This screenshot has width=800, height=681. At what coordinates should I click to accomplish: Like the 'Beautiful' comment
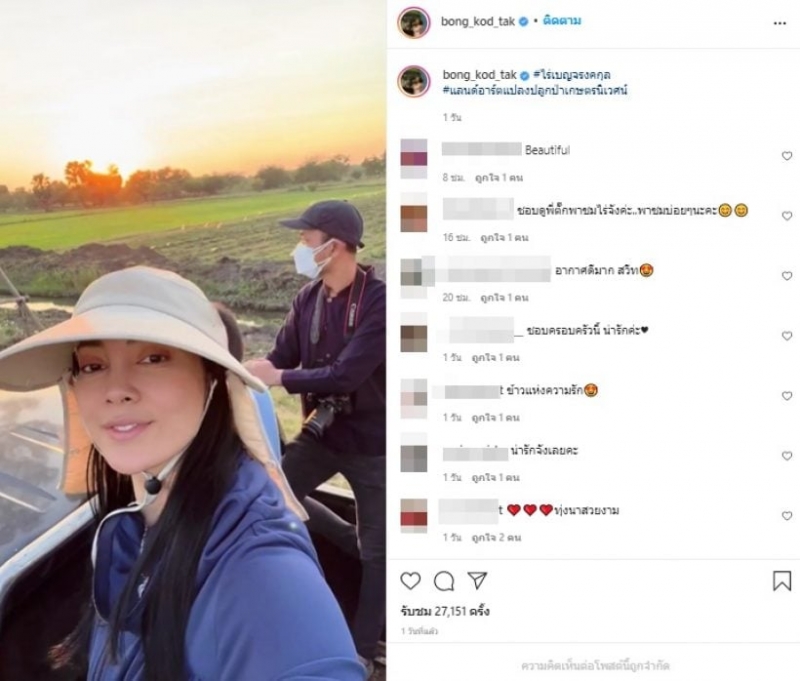[x=787, y=156]
